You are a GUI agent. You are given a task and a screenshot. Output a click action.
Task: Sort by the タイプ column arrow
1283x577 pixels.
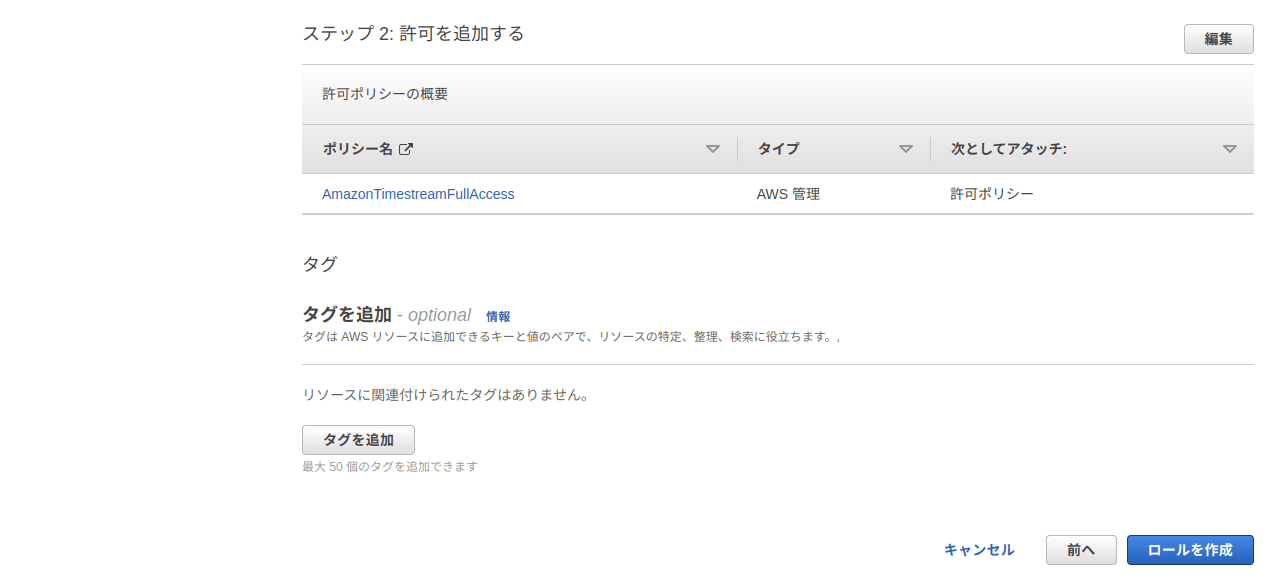coord(905,149)
